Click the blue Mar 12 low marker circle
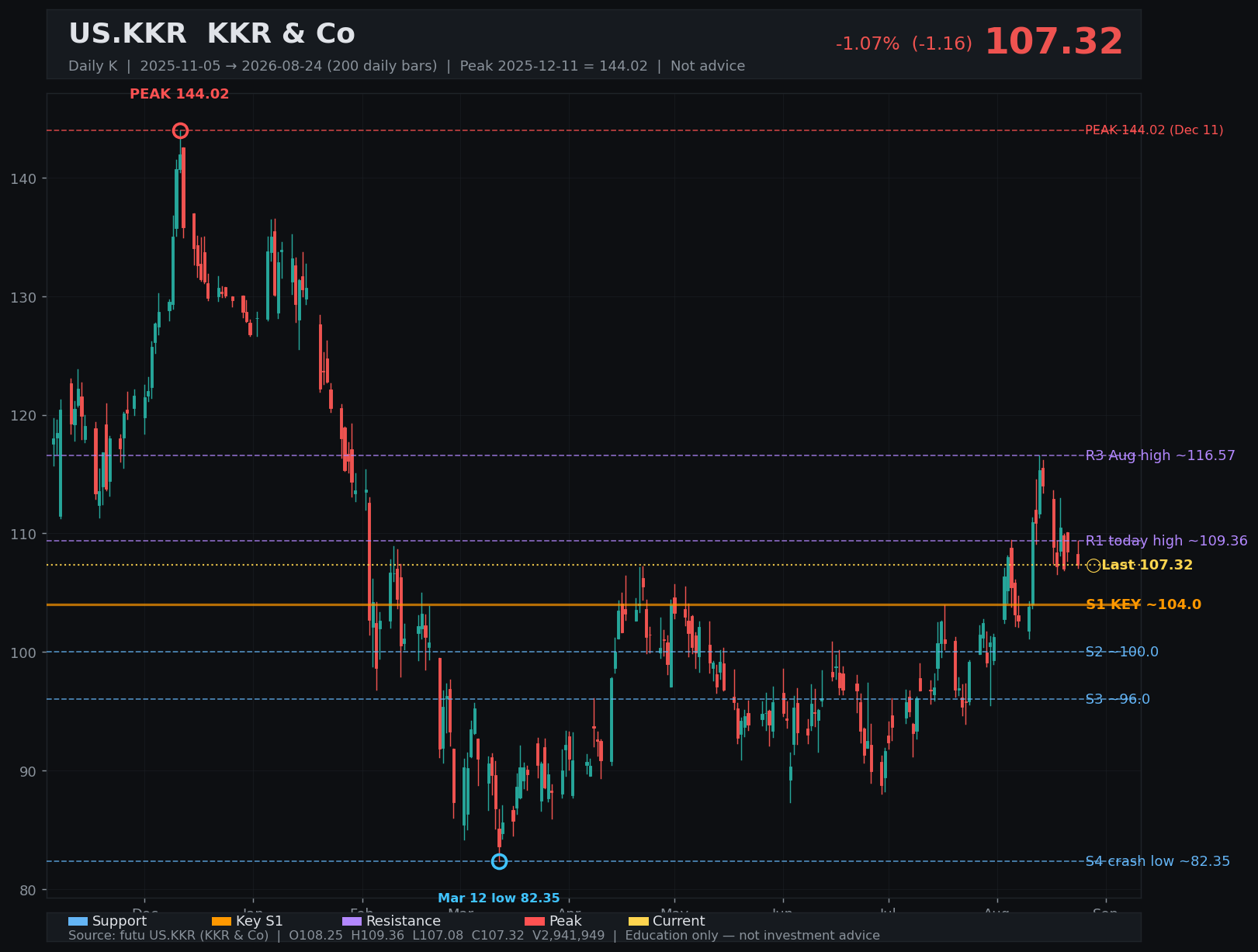 499,861
